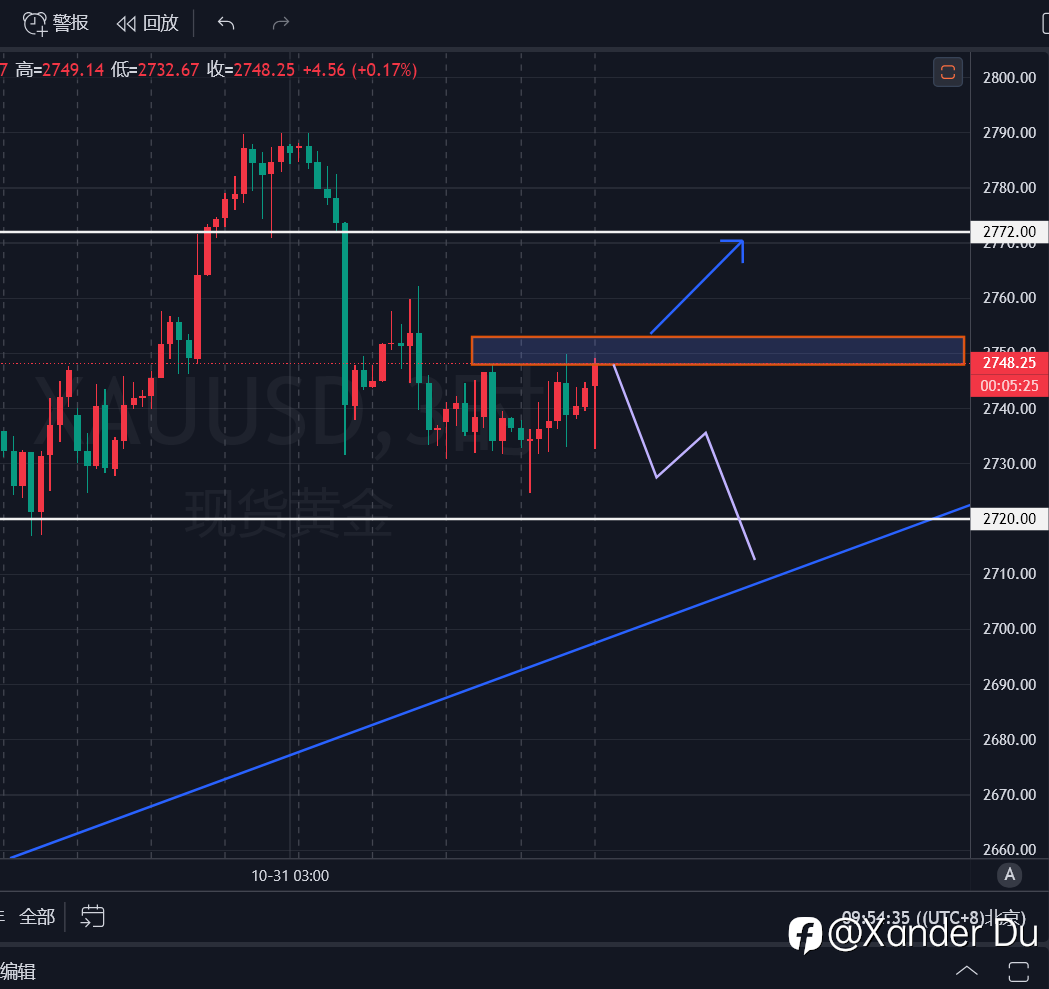Maximize bottom panel square icon
The width and height of the screenshot is (1049, 989).
coord(1018,971)
